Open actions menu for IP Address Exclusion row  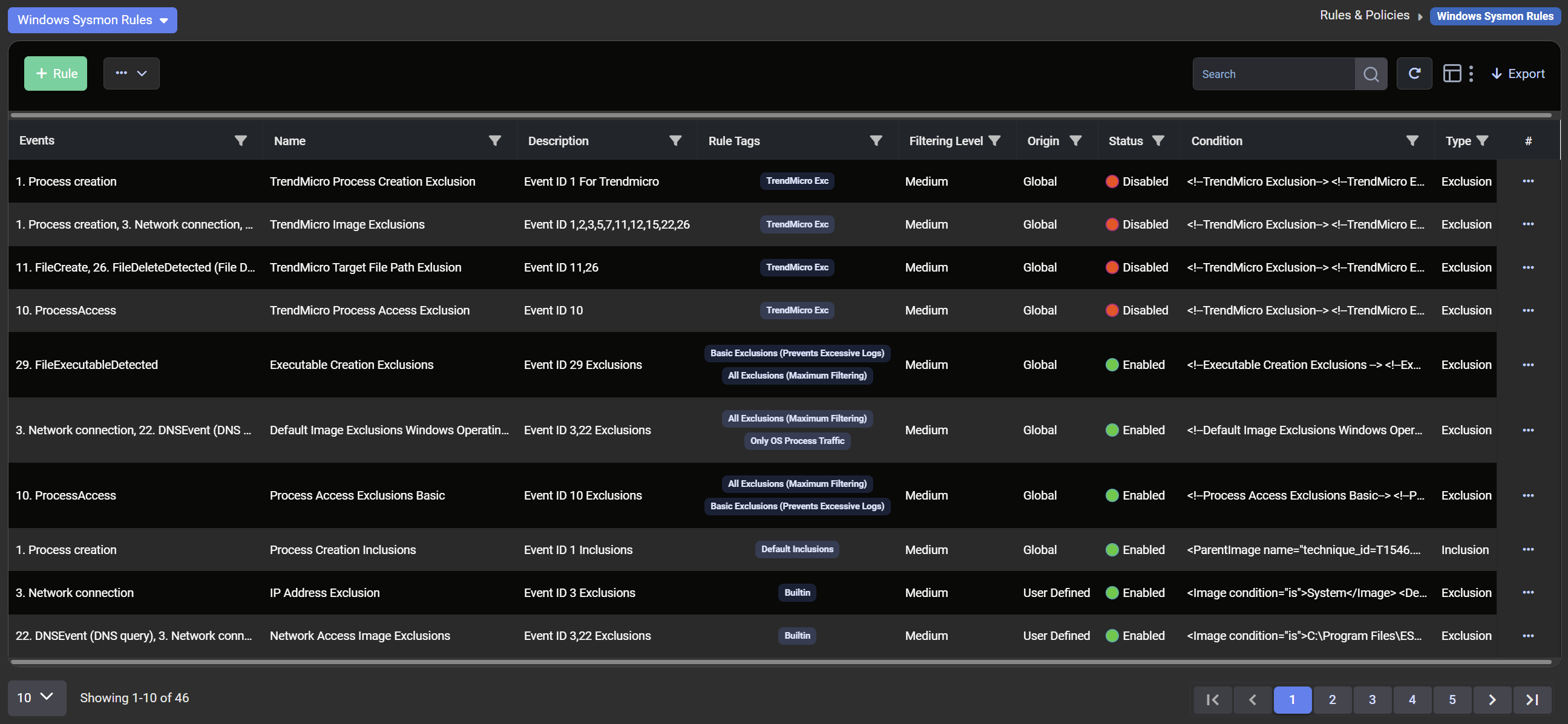click(1527, 592)
